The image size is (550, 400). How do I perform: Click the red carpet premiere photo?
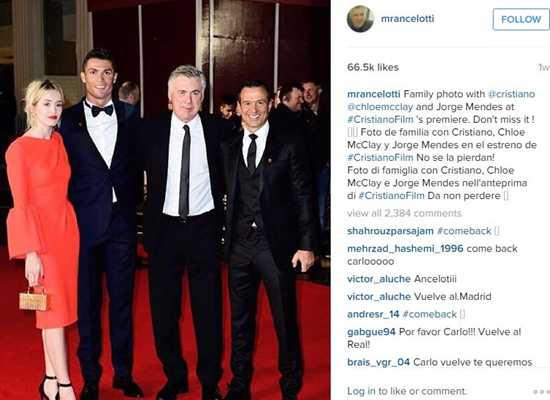165,200
